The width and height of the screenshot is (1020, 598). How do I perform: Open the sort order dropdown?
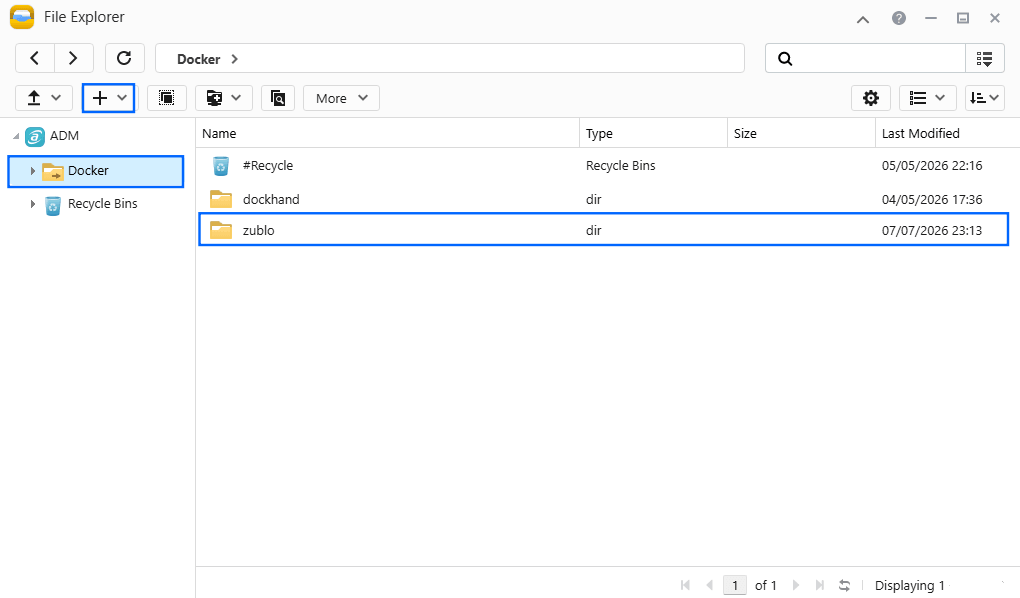[984, 98]
